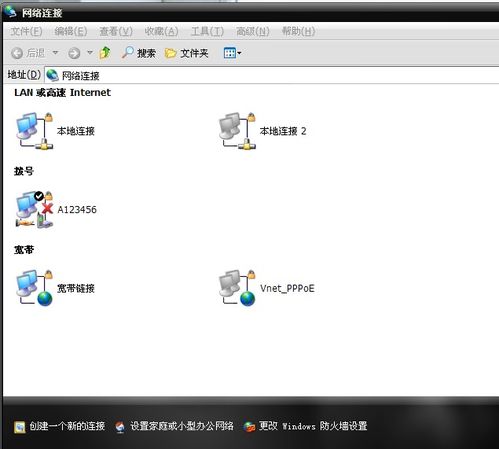Select the A123456 dial-up connection icon
Screen dimensions: 499x449
point(35,210)
